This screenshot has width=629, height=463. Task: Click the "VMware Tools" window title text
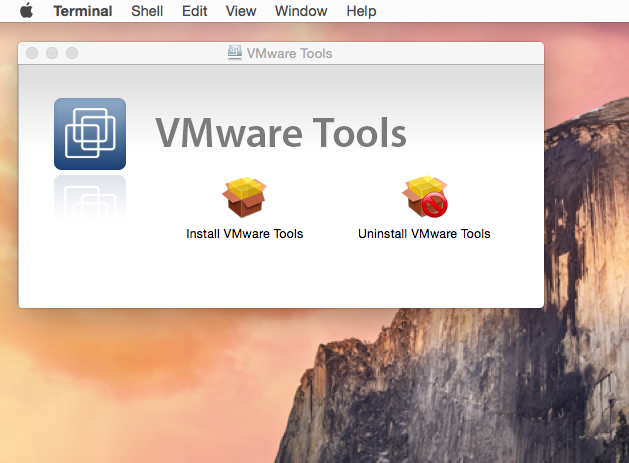(290, 53)
